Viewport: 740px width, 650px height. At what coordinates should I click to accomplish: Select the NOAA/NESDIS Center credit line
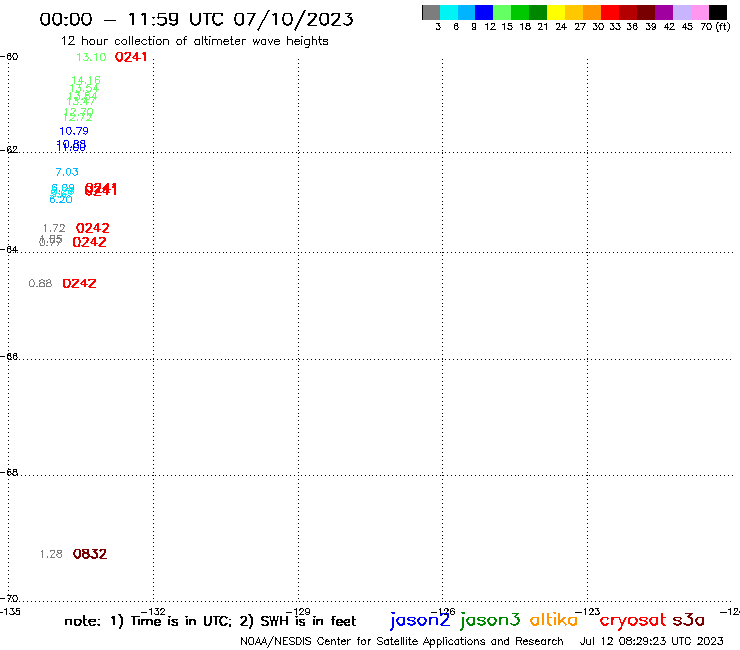click(x=402, y=642)
